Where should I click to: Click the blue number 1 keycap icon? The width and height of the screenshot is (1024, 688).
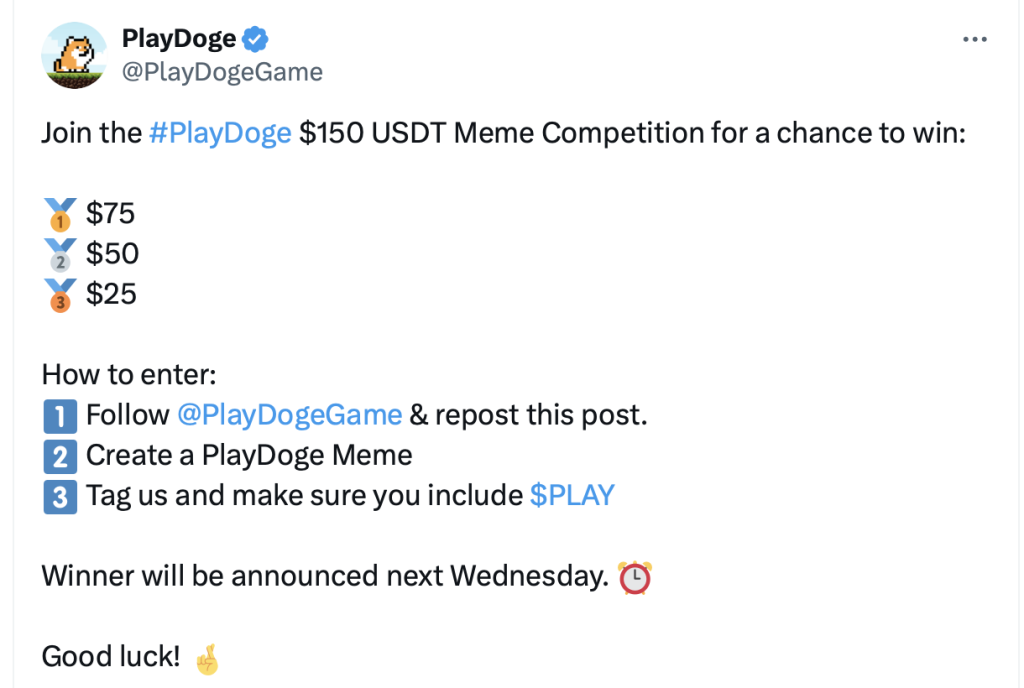(60, 416)
